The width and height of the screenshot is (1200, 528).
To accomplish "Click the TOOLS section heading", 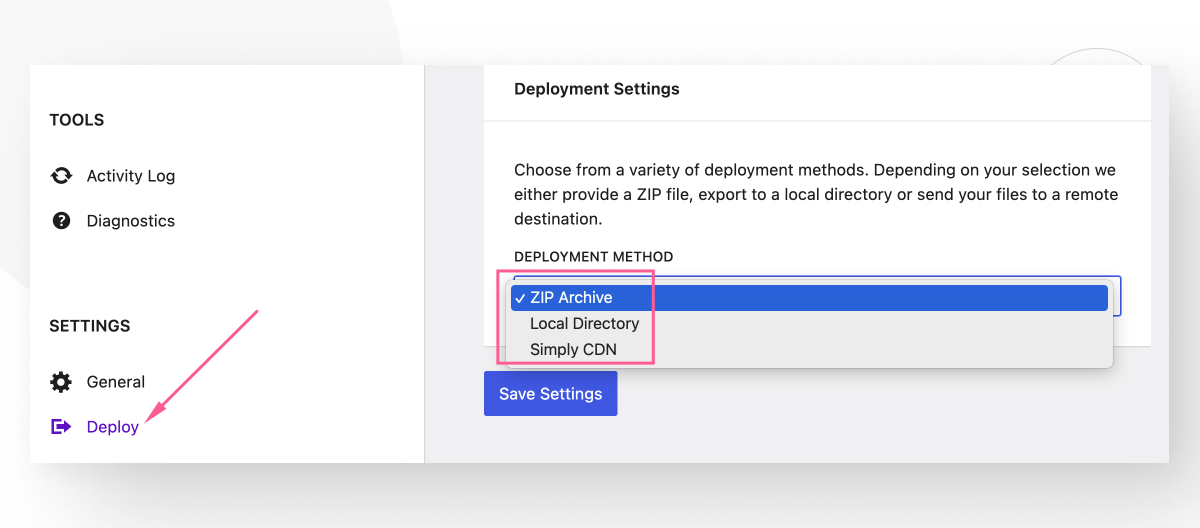I will 77,120.
